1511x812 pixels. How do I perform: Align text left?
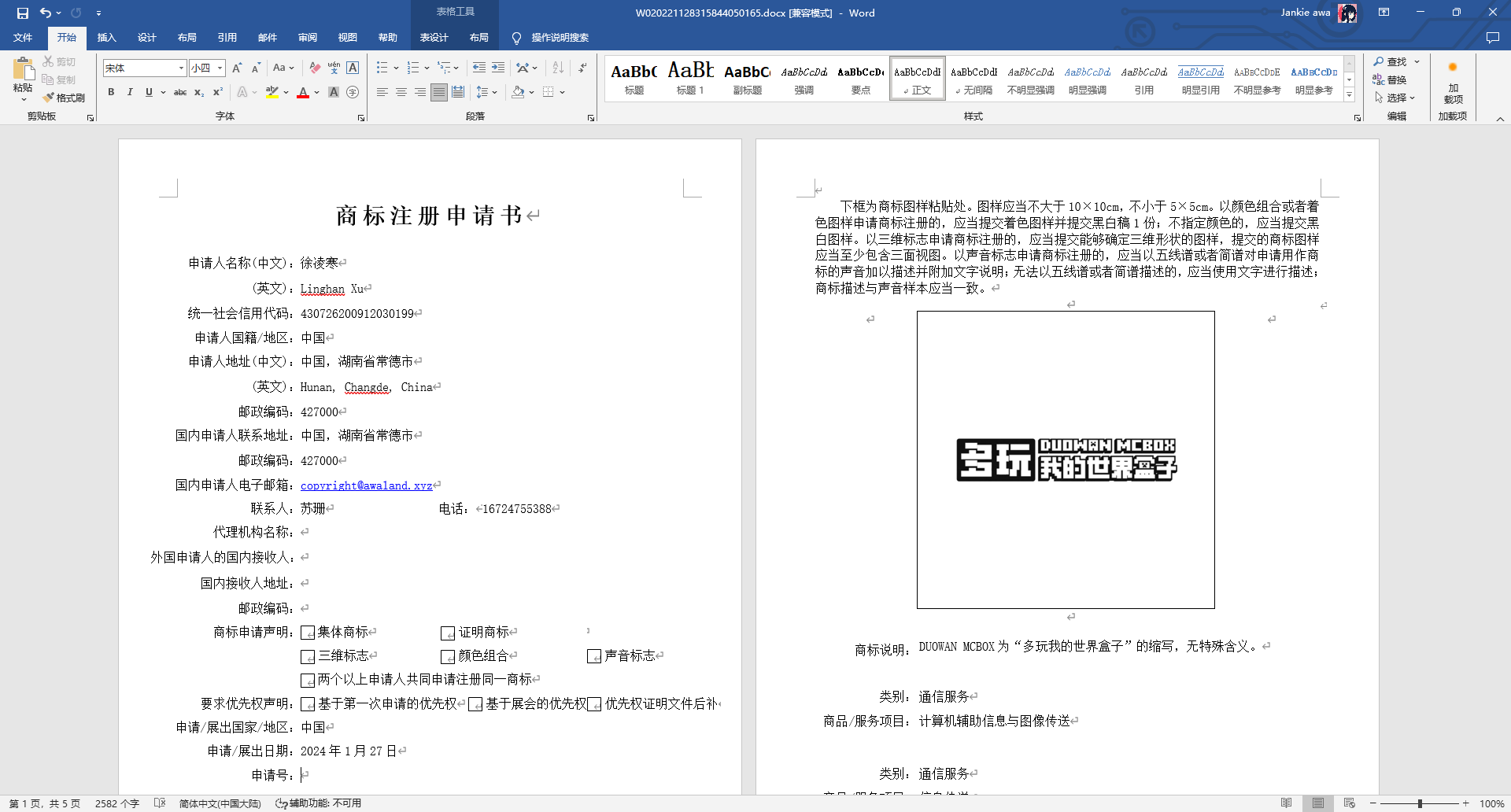(x=382, y=92)
